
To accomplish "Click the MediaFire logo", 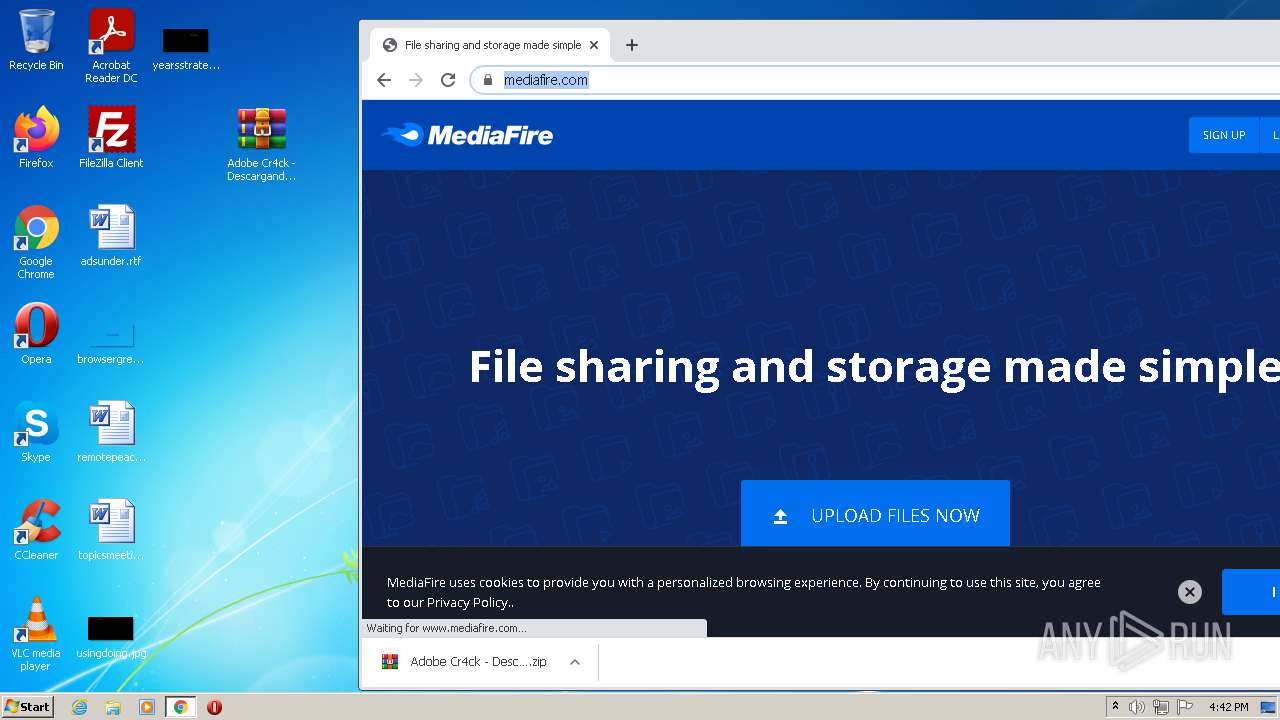I will pyautogui.click(x=467, y=135).
